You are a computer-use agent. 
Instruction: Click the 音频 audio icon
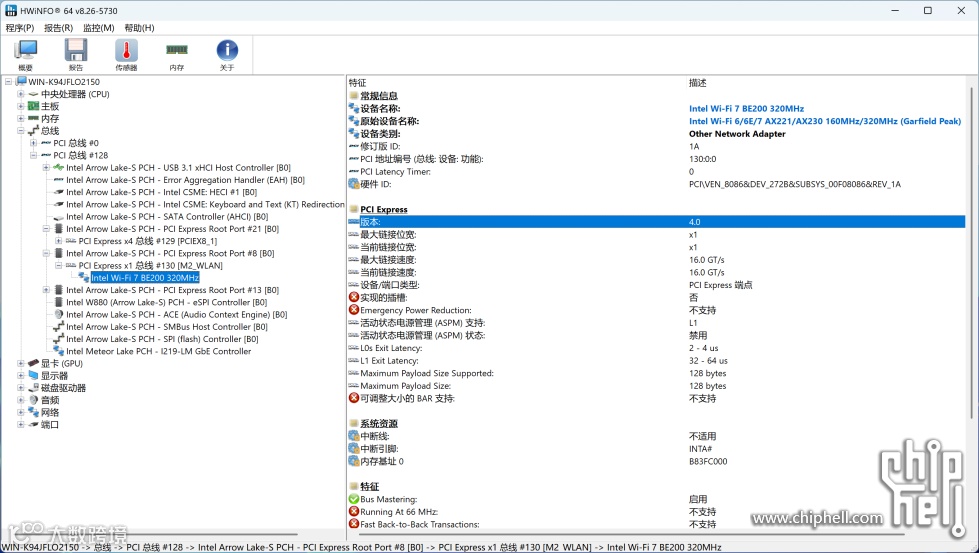pyautogui.click(x=34, y=400)
